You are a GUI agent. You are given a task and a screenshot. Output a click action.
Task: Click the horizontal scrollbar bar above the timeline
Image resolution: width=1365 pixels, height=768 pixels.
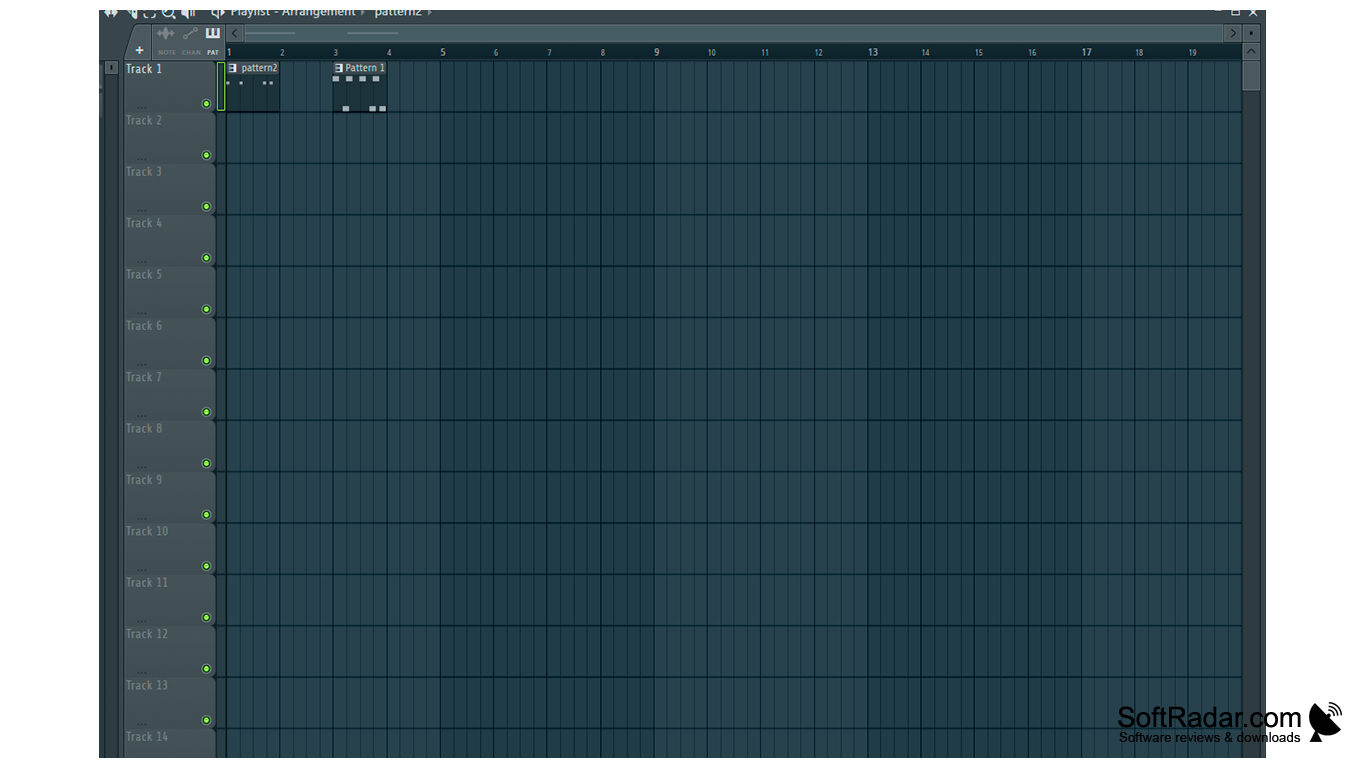point(734,33)
